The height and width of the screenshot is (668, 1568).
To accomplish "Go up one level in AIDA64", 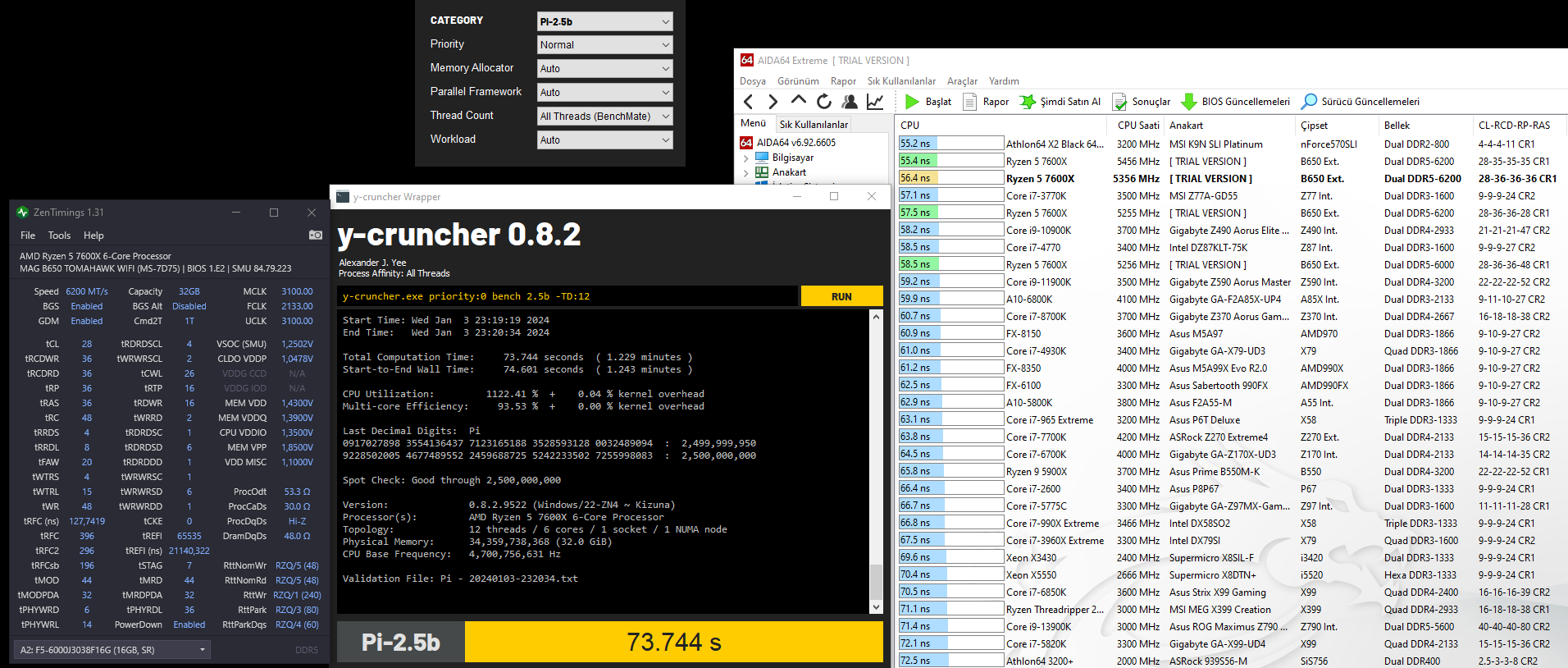I will 799,100.
